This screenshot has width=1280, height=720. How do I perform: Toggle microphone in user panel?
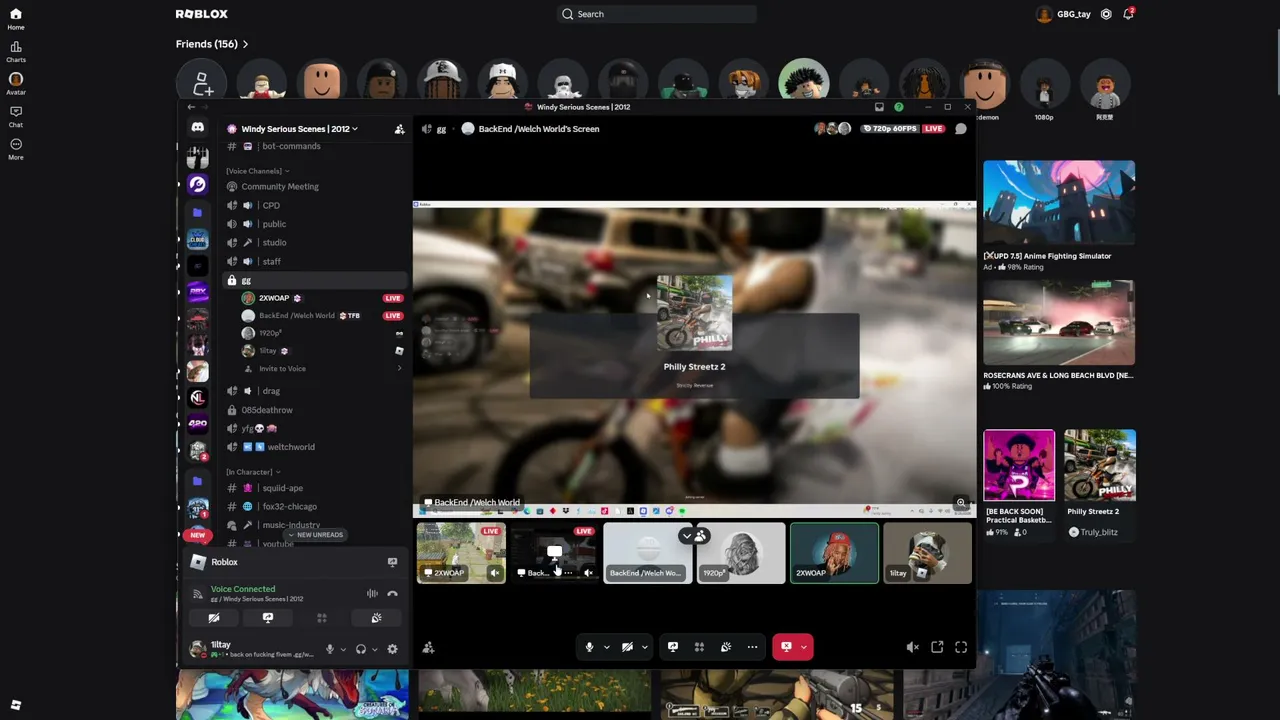click(x=329, y=649)
